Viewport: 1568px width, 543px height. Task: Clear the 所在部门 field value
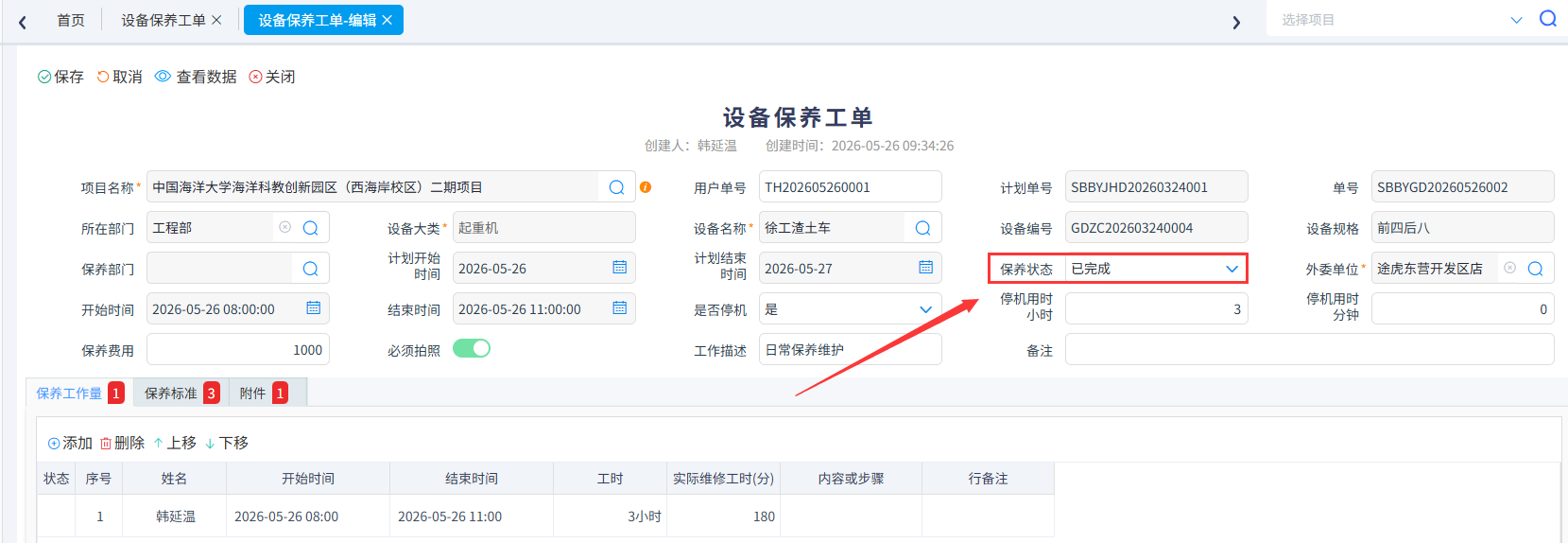(x=284, y=227)
